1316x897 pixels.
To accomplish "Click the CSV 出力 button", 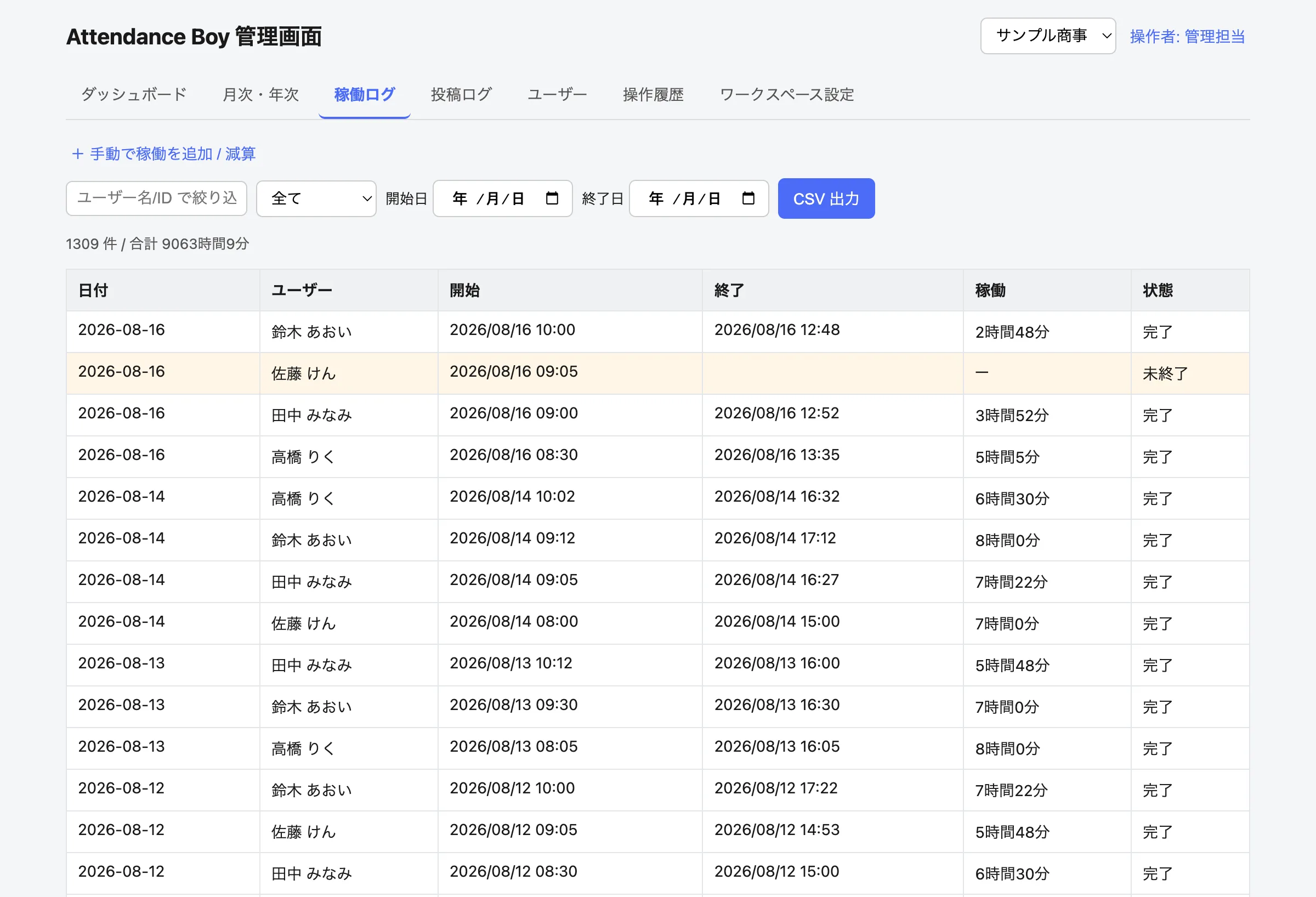I will click(826, 199).
